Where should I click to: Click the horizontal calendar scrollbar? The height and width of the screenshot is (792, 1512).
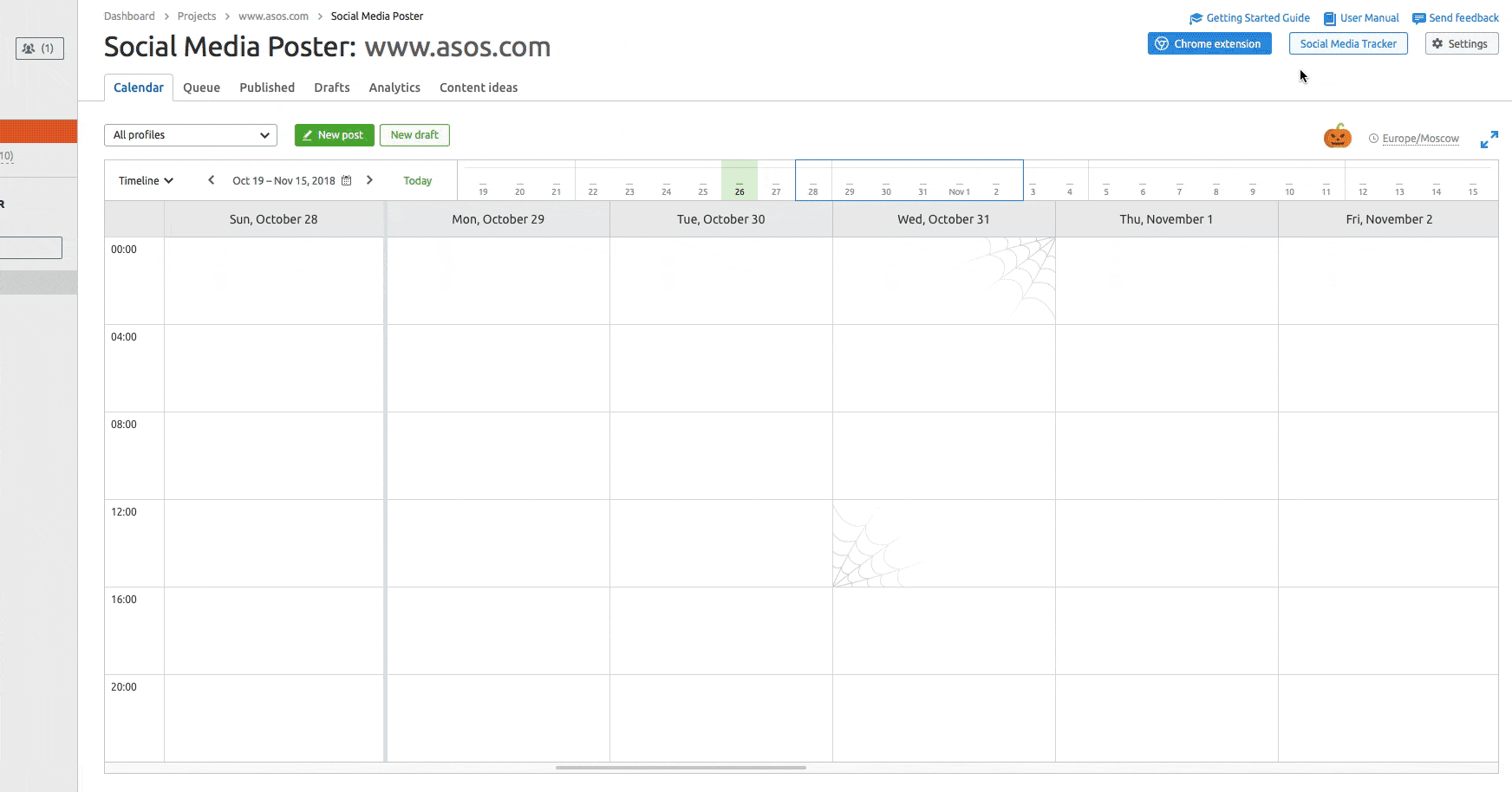point(681,768)
